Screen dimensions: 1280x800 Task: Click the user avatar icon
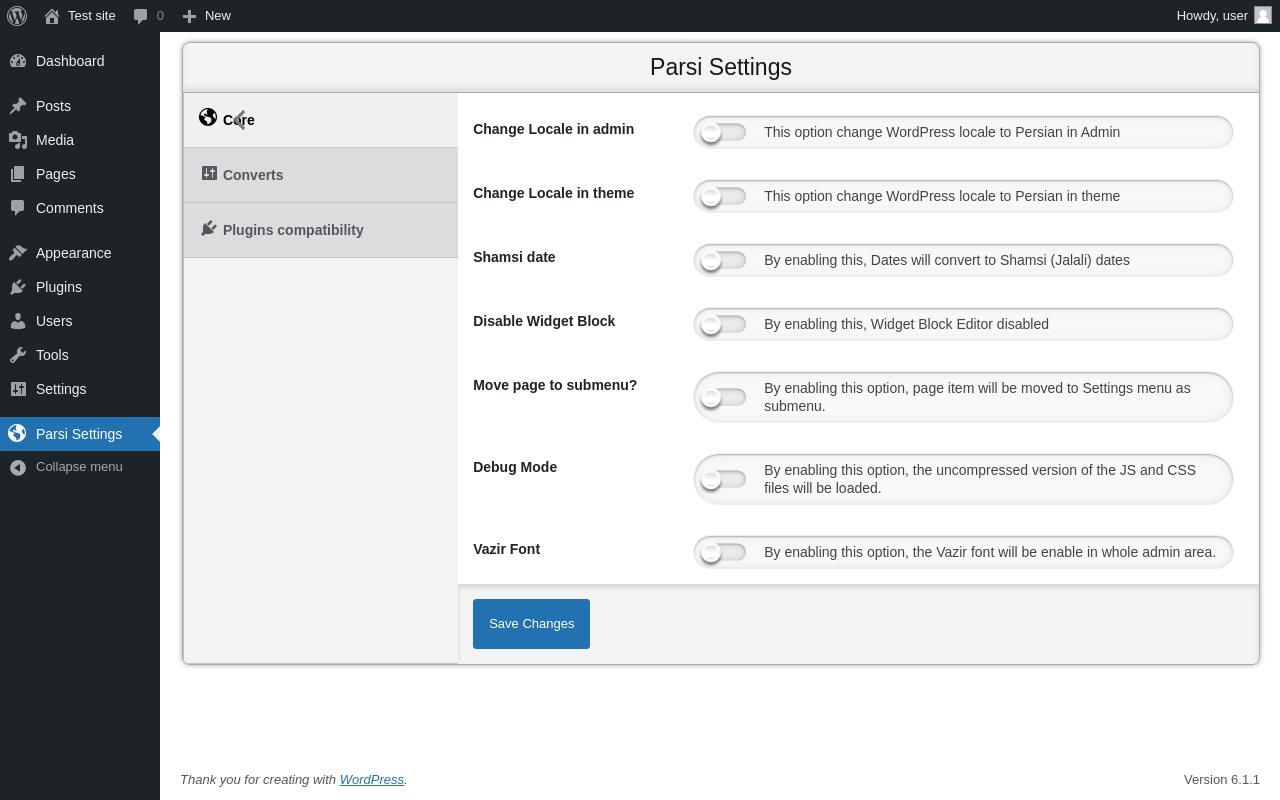tap(1263, 15)
